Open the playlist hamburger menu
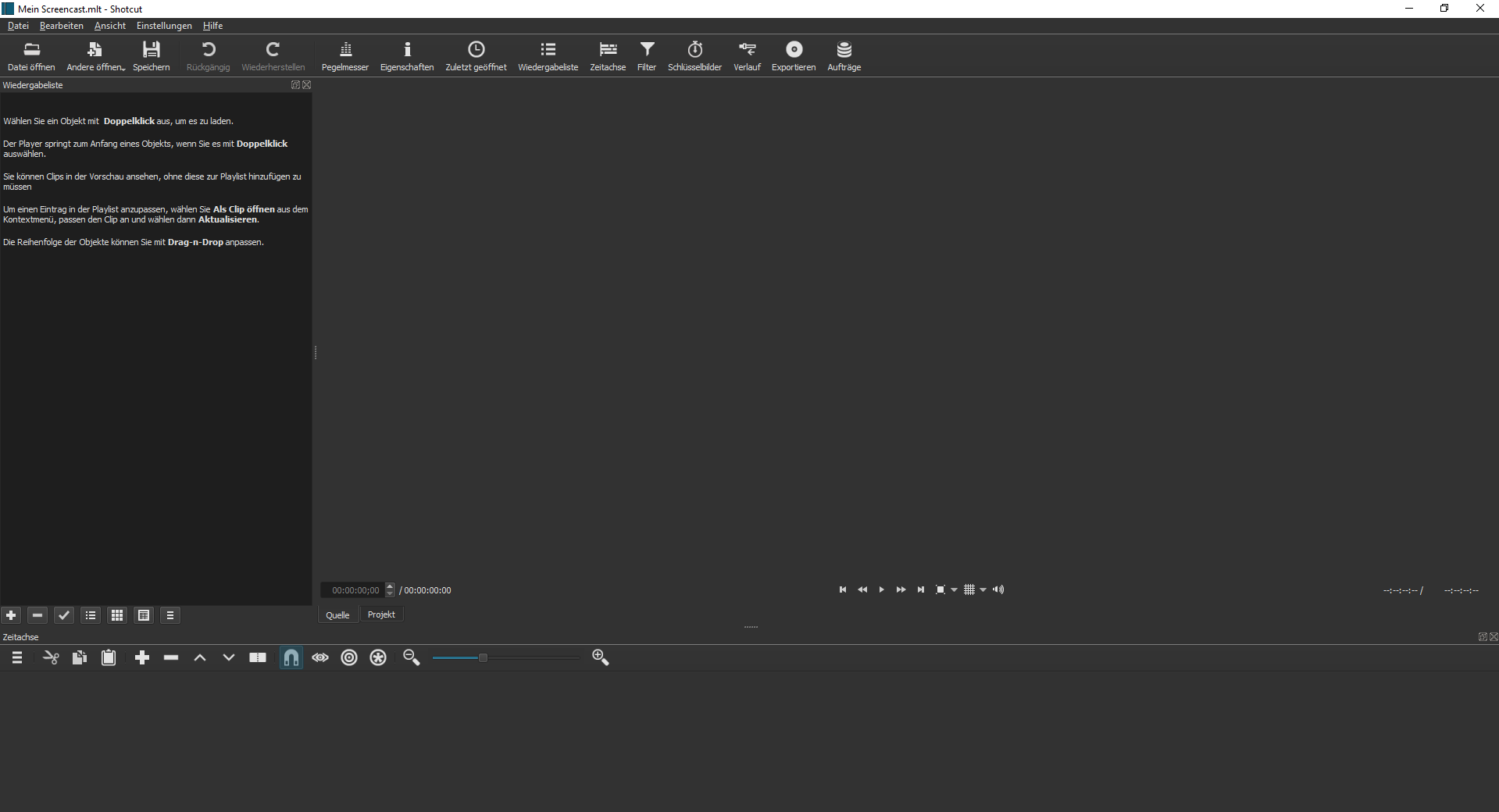 click(x=170, y=615)
